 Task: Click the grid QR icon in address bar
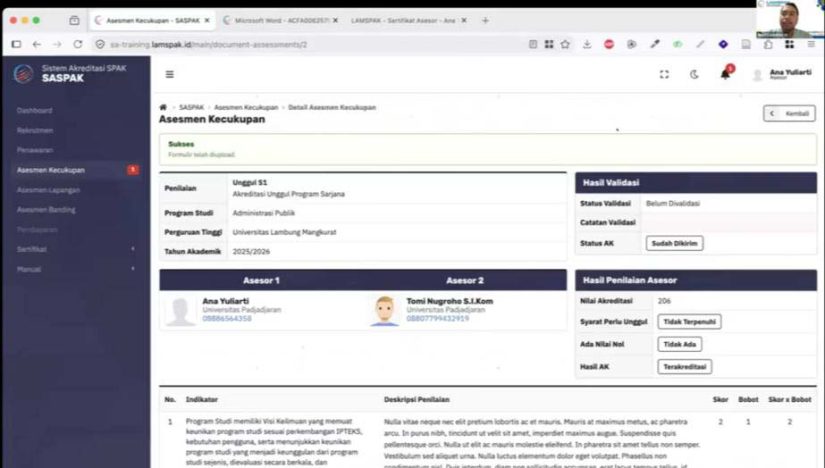549,44
